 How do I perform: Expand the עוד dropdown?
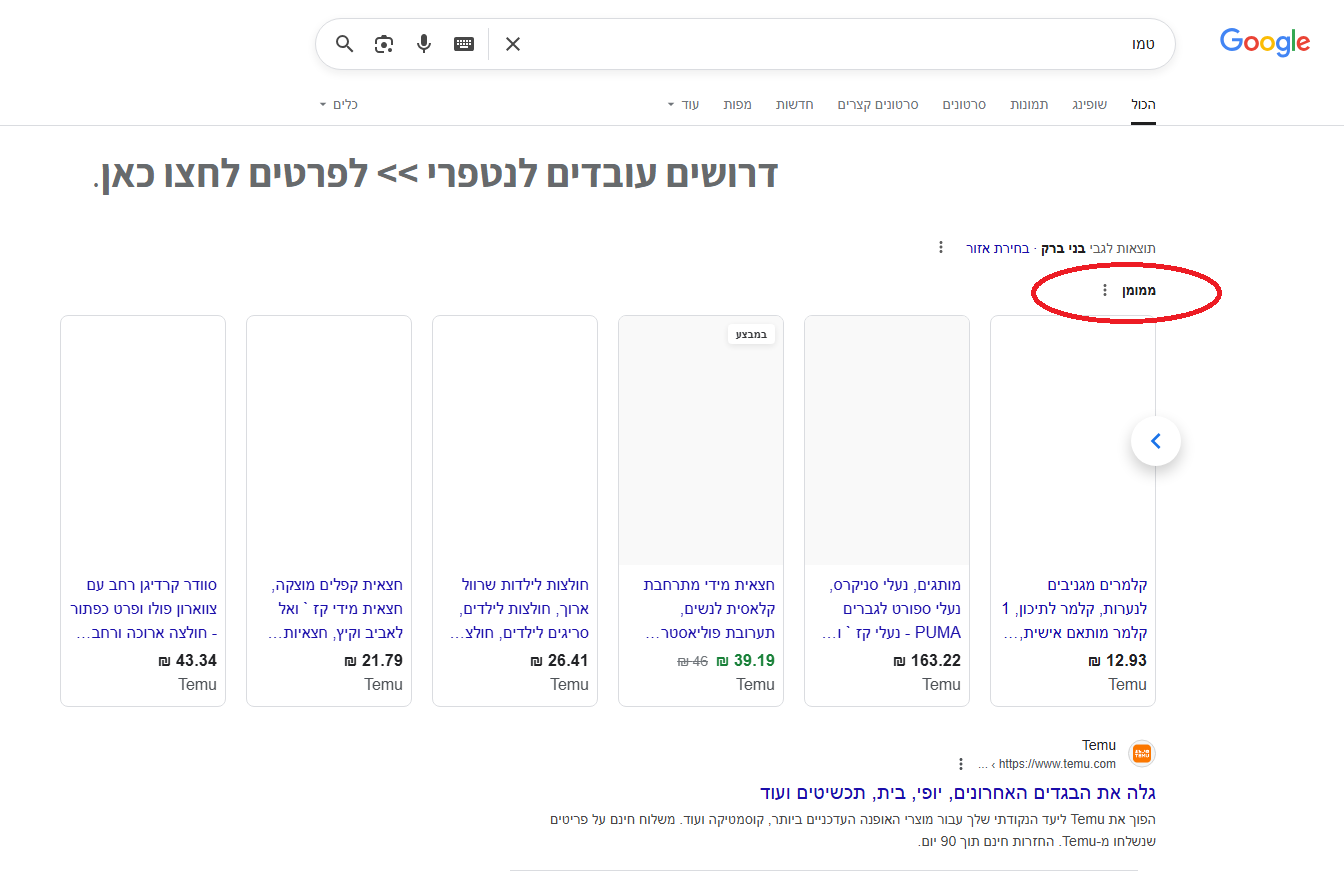[x=684, y=104]
